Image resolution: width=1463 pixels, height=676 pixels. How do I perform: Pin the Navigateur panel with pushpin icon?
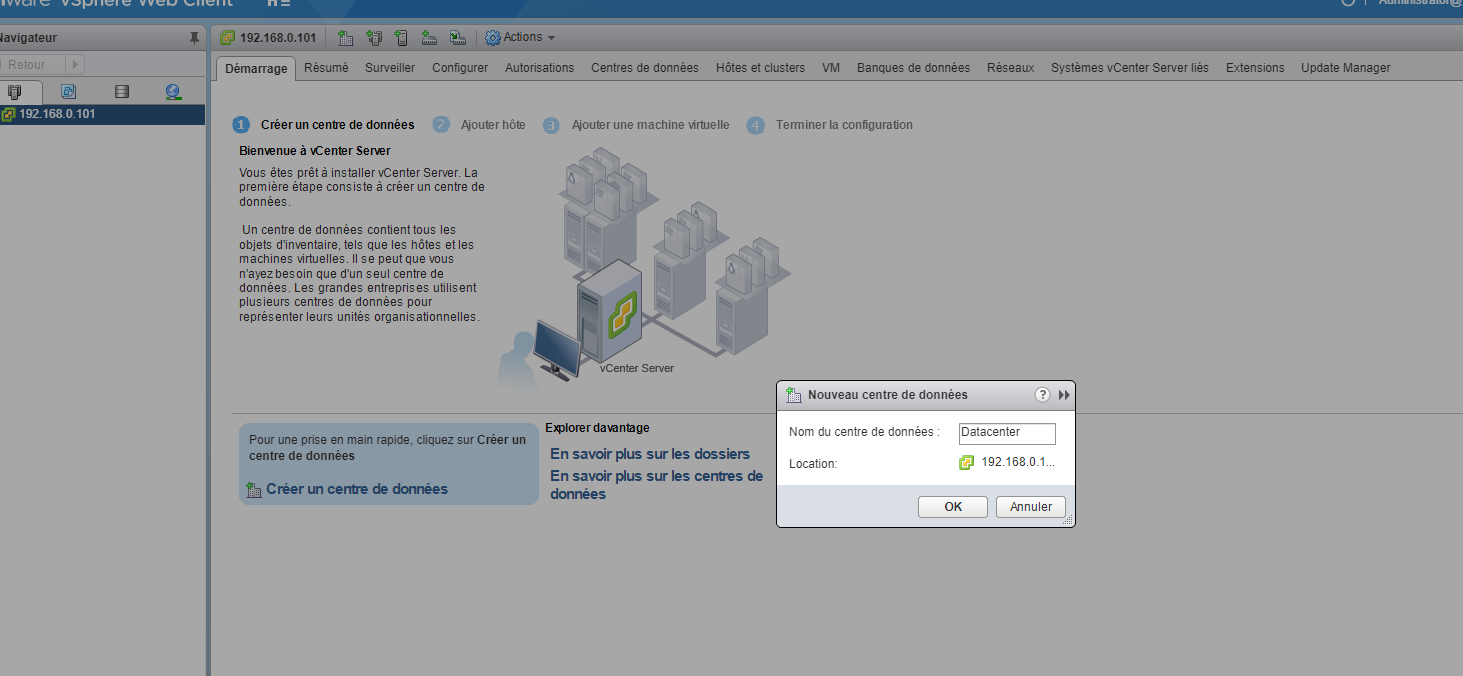[x=194, y=38]
